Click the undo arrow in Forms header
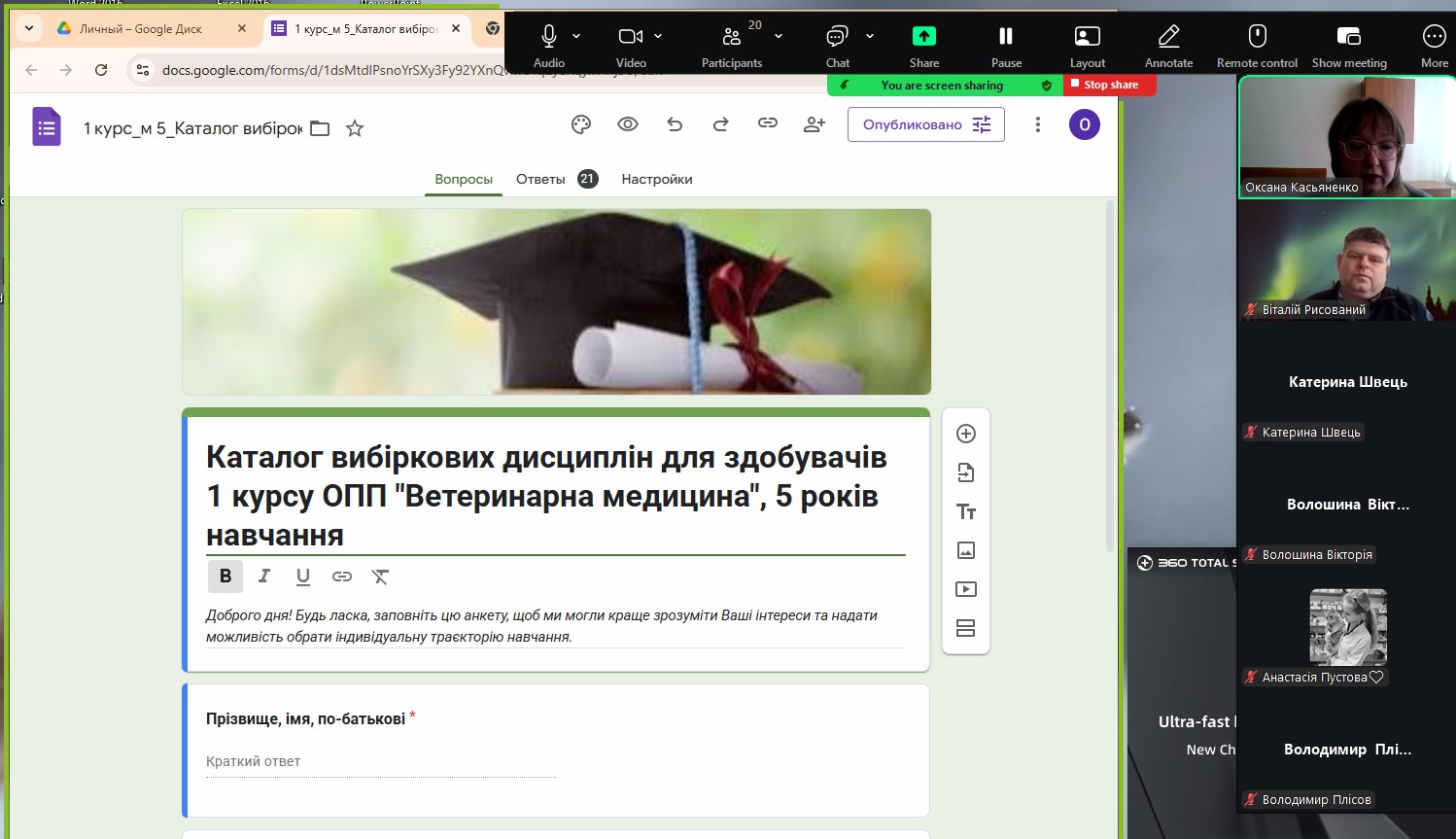Screen dimensions: 1456x839 click(x=675, y=124)
